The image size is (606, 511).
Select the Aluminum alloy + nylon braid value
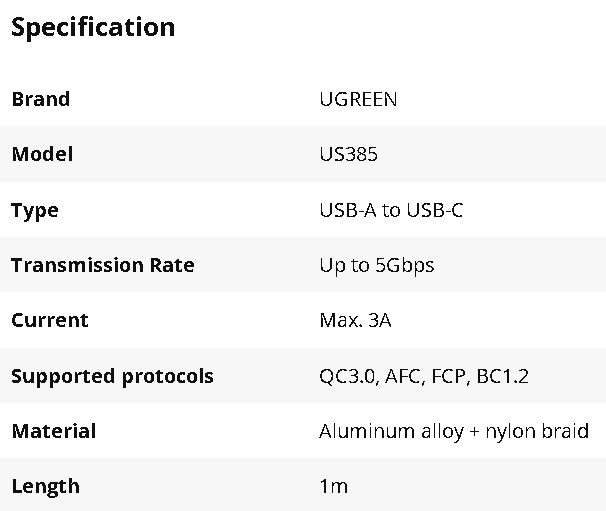(x=454, y=431)
